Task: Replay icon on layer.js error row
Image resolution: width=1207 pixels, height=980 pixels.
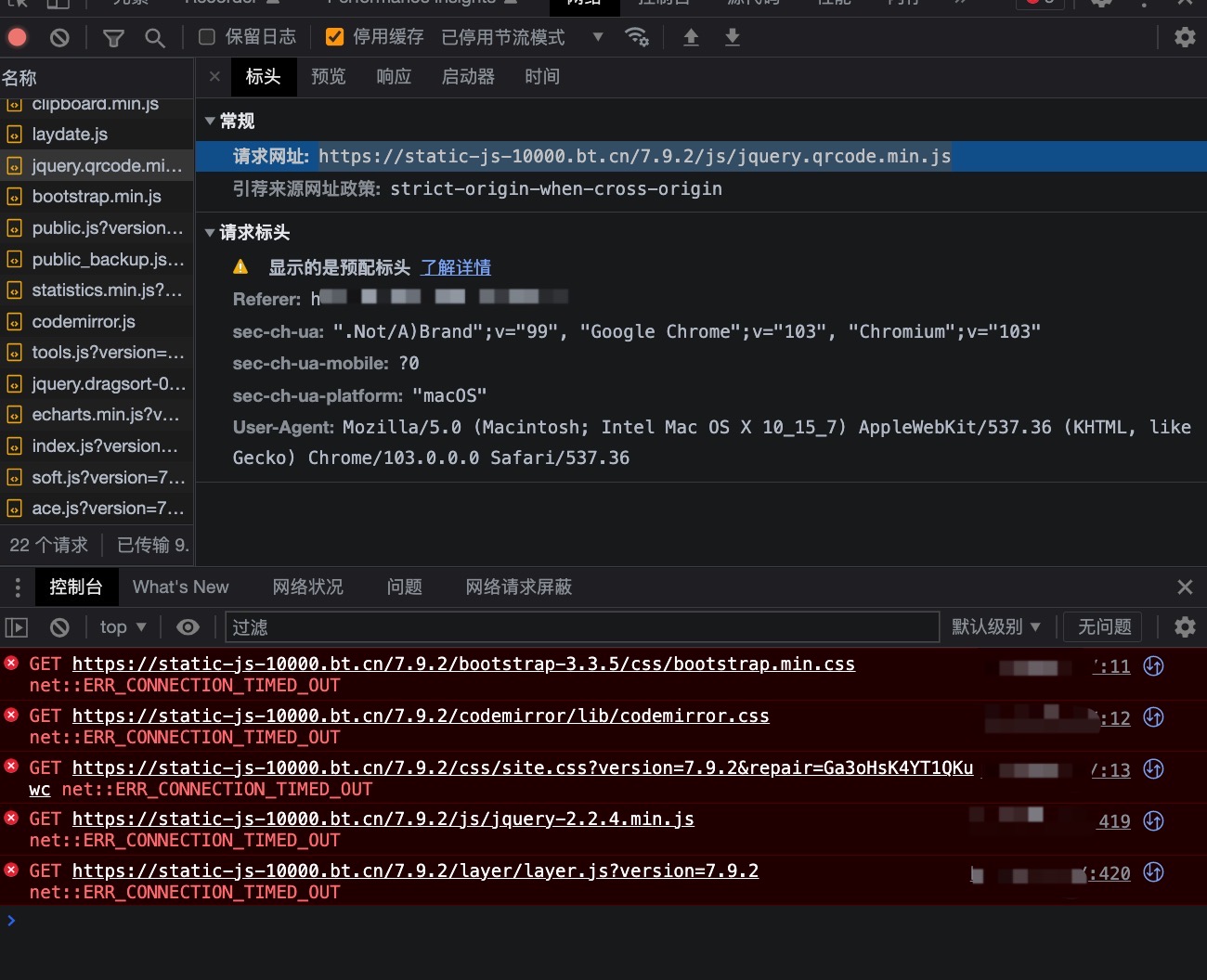Action: [x=1154, y=872]
